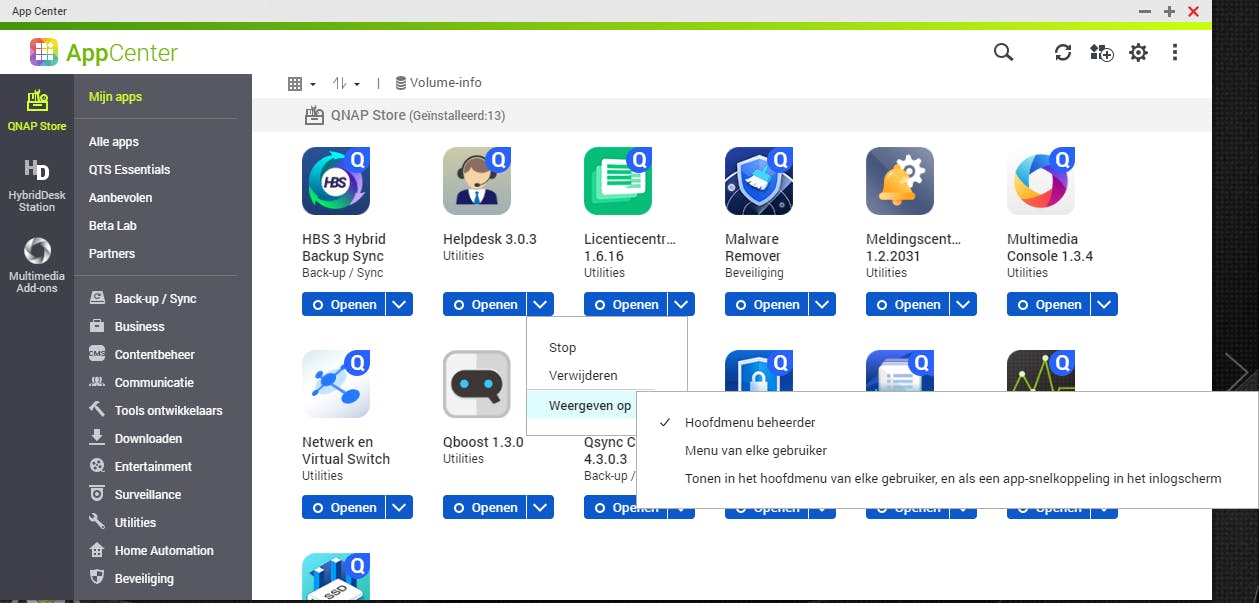Click the Multimedia Console app icon
The width and height of the screenshot is (1259, 603).
tap(1041, 181)
